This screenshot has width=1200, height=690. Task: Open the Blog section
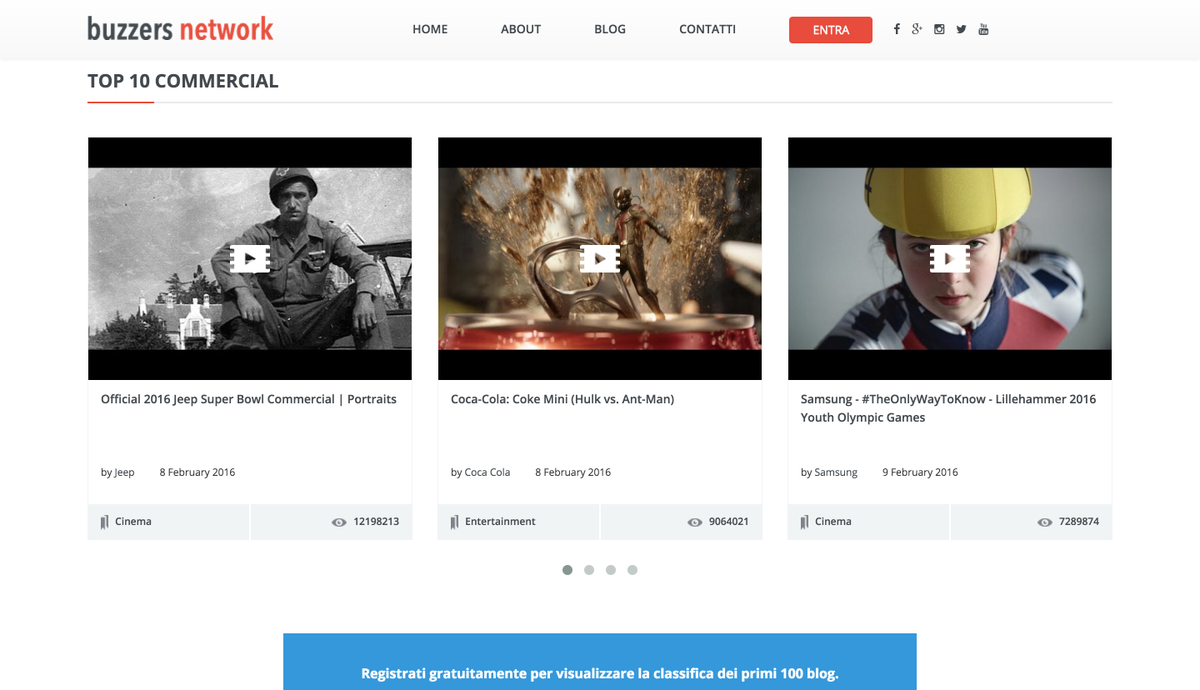tap(610, 29)
